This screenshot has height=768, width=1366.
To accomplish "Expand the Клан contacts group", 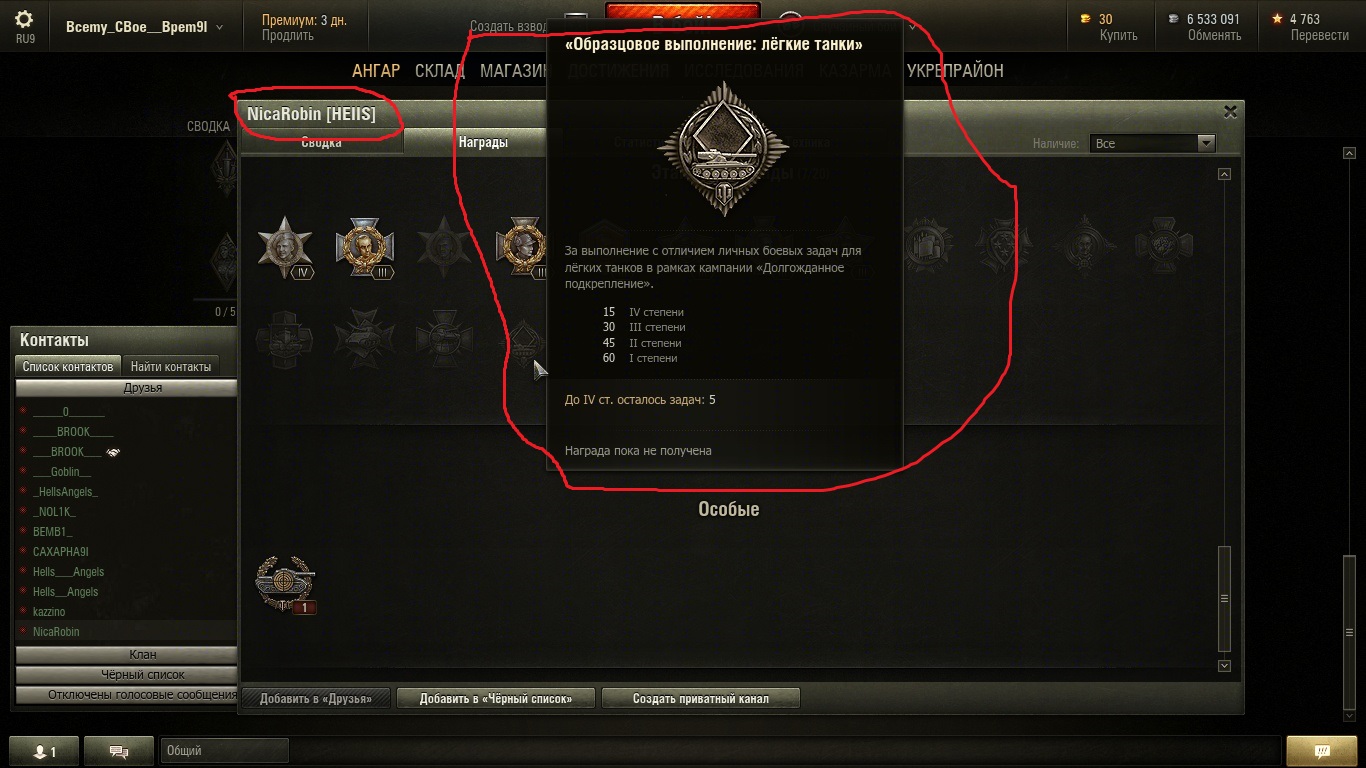I will pyautogui.click(x=126, y=655).
